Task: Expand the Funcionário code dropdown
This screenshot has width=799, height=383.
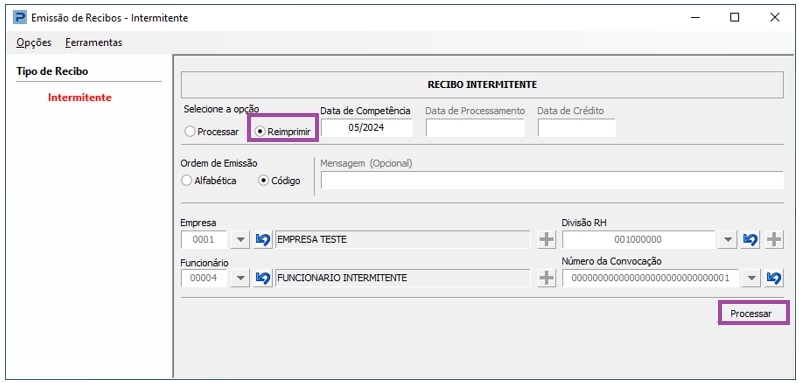Action: (x=241, y=278)
